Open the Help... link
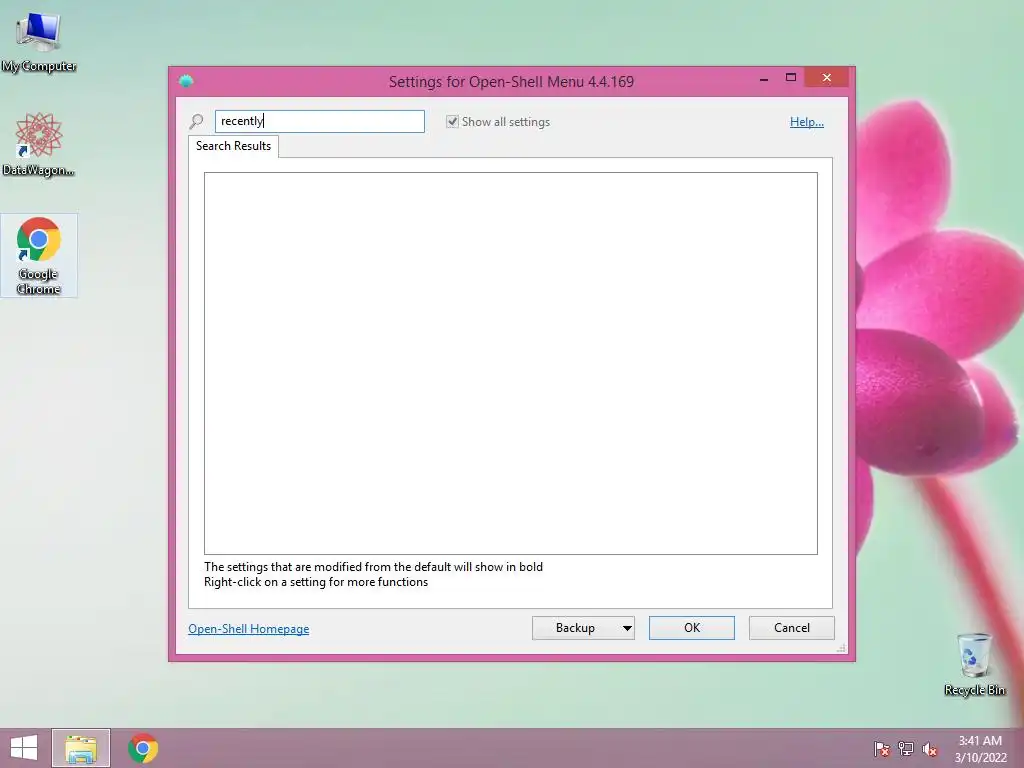 [x=807, y=121]
